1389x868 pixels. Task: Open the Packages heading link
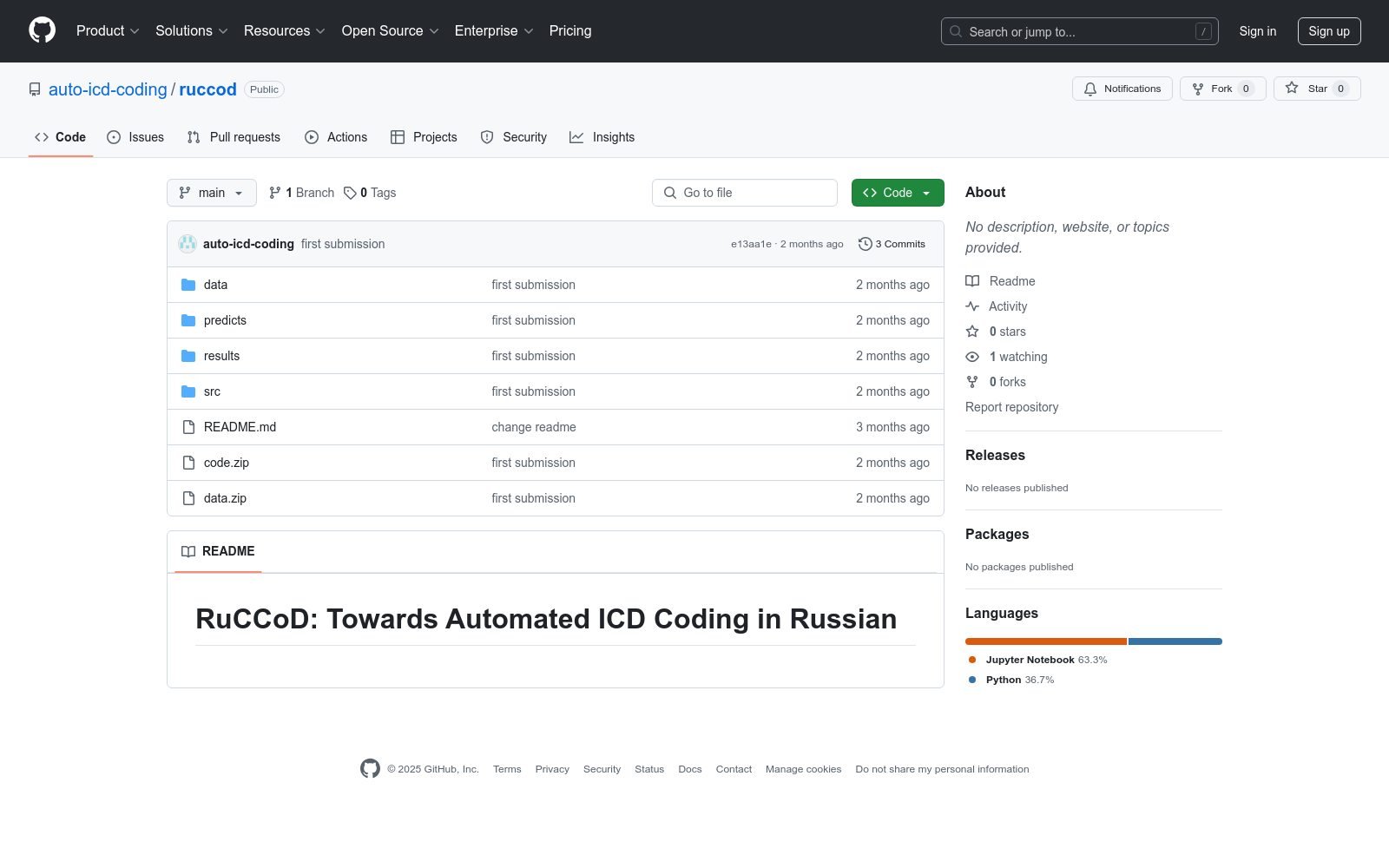point(997,534)
